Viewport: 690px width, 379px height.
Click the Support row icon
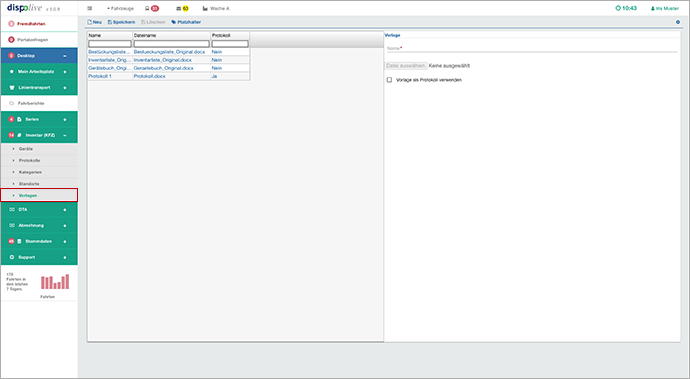point(12,257)
